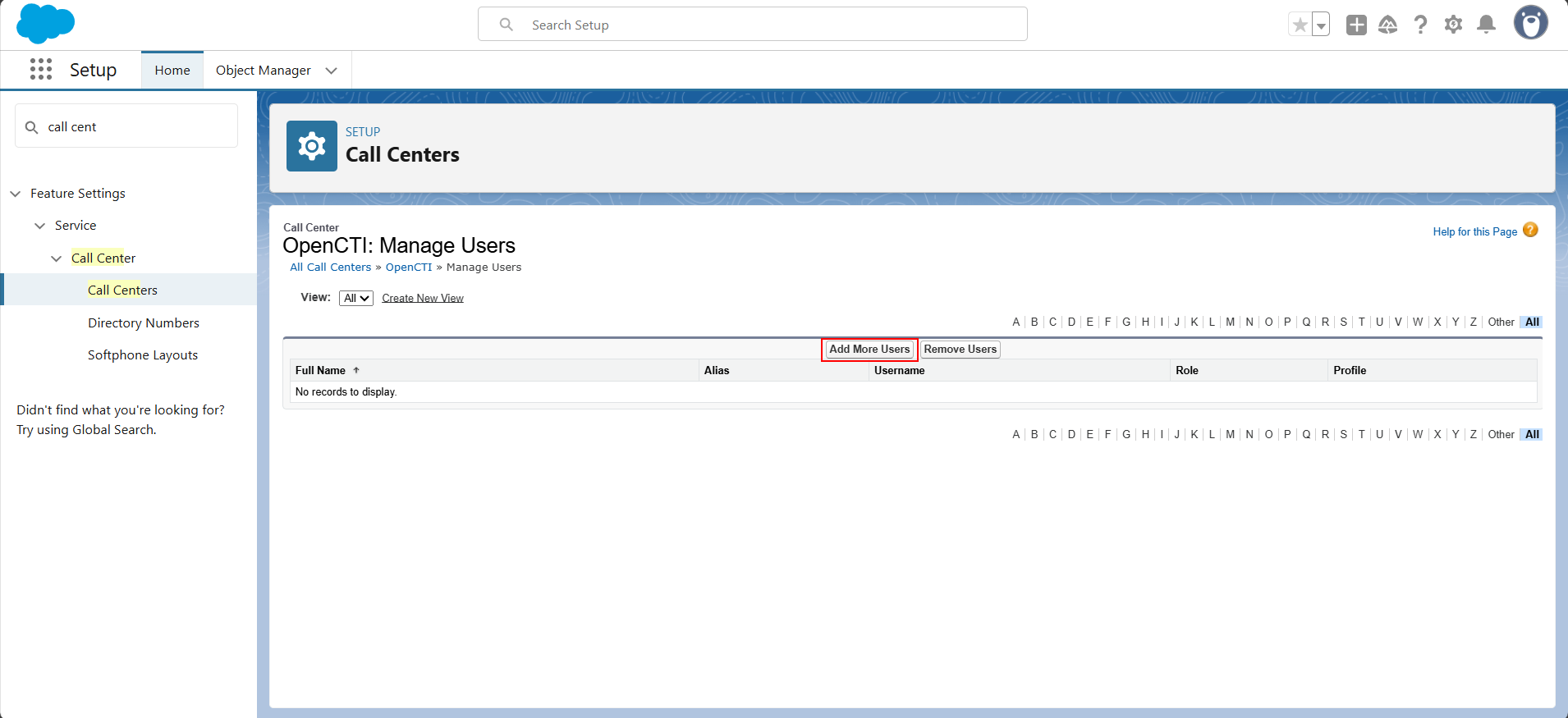This screenshot has height=718, width=1568.
Task: Sort by the Full Name column header
Action: 320,370
